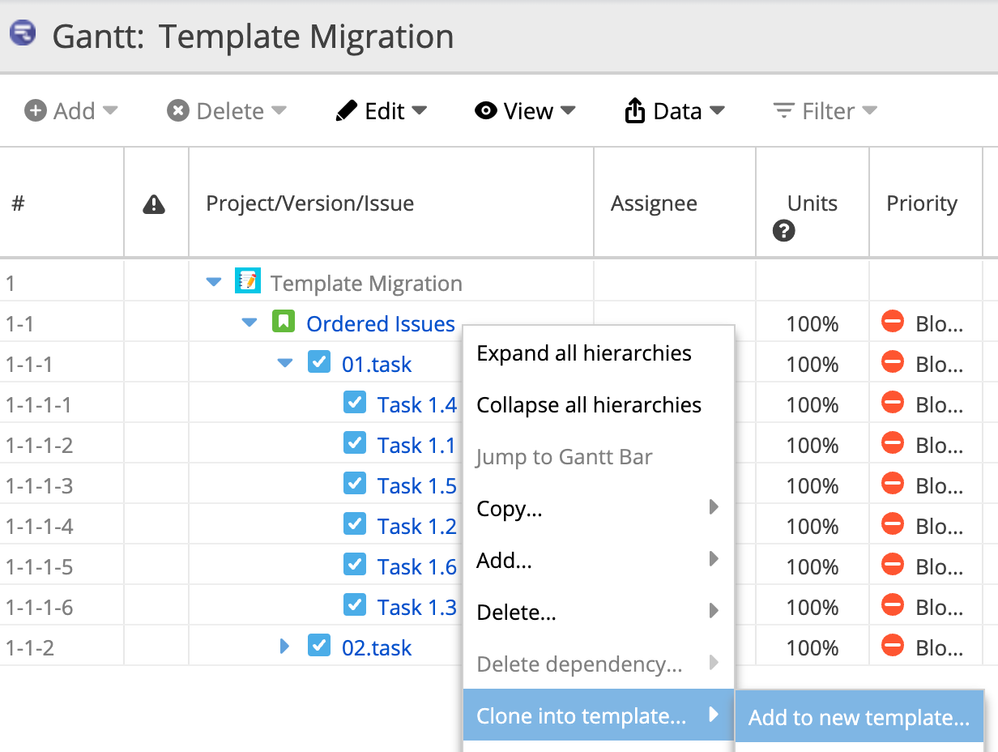
Task: Click the task checkbox icon beside Task 1.4
Action: coord(355,402)
